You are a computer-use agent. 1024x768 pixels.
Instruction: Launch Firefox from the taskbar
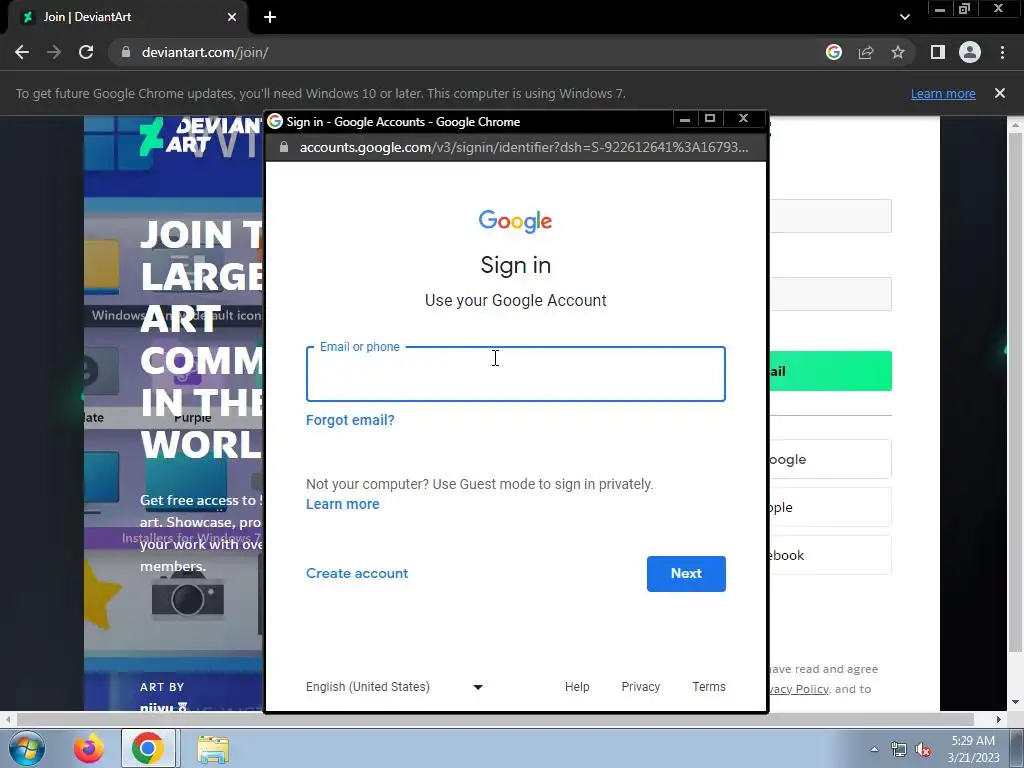(x=89, y=748)
